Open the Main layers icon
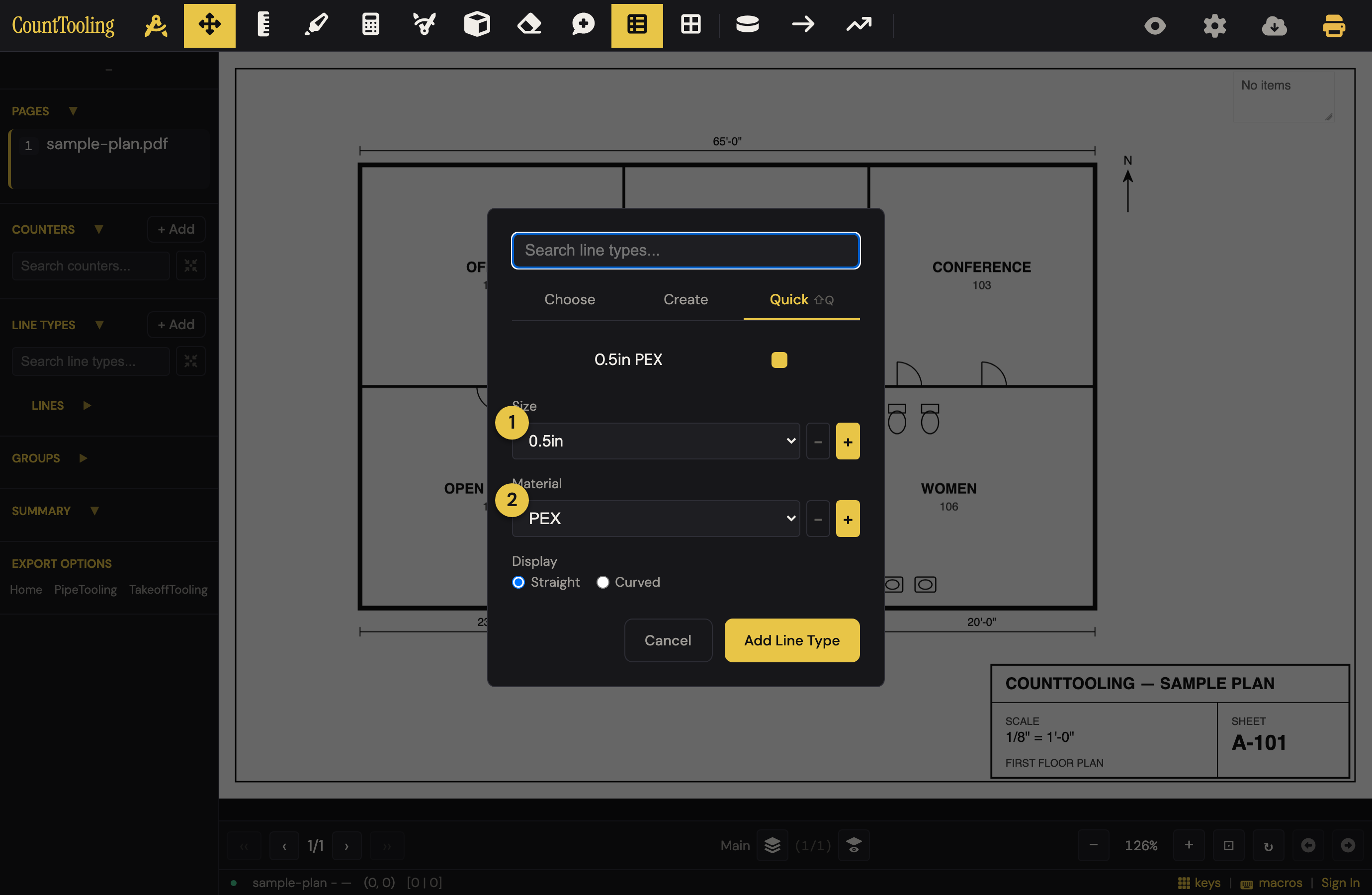The width and height of the screenshot is (1372, 895). point(772,846)
